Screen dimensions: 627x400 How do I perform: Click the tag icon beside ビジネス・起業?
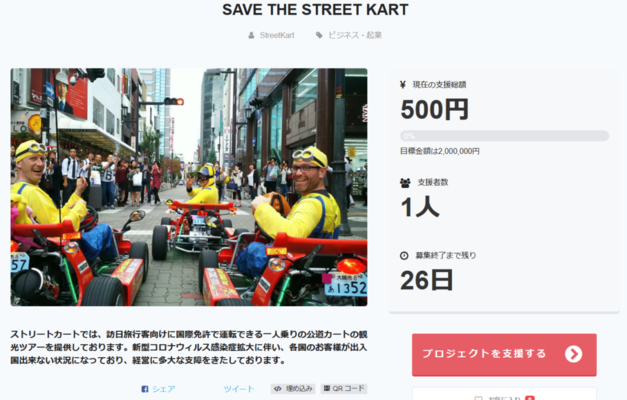(319, 35)
